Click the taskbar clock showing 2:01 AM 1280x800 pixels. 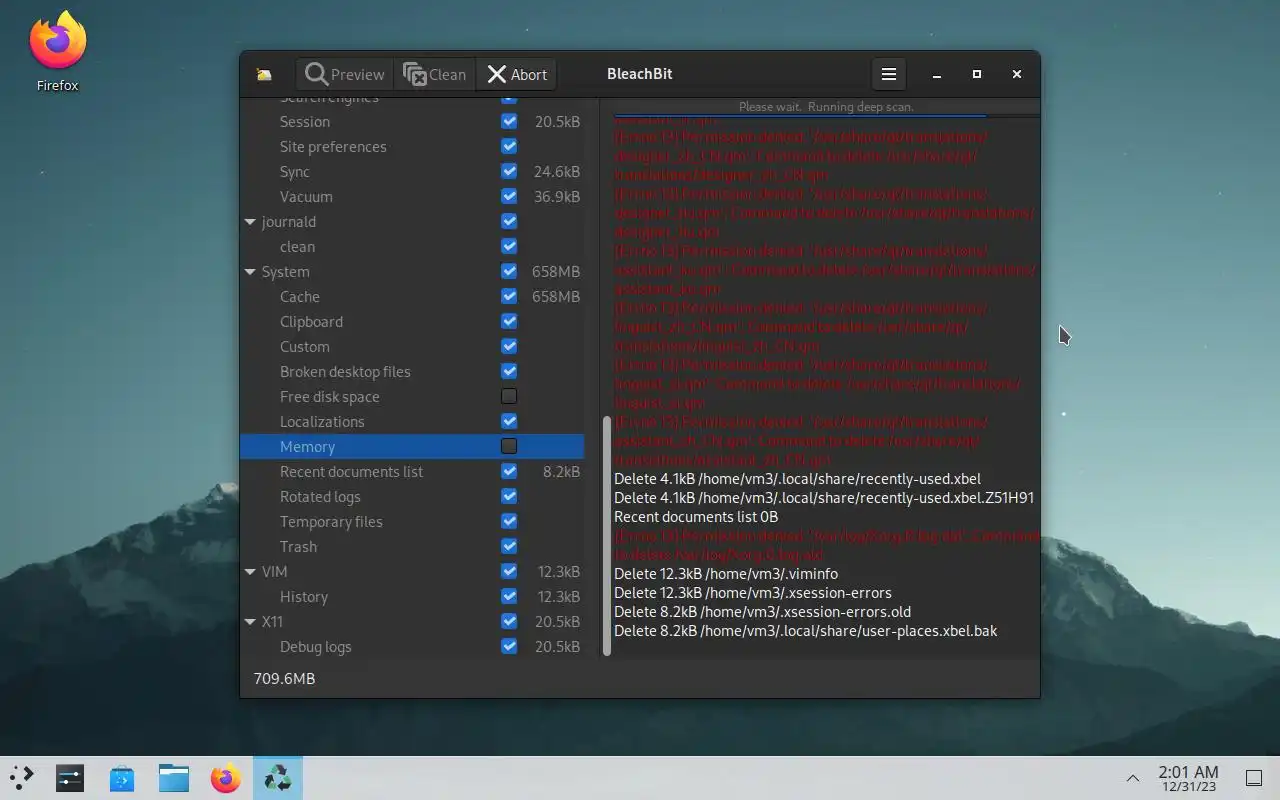(x=1188, y=778)
